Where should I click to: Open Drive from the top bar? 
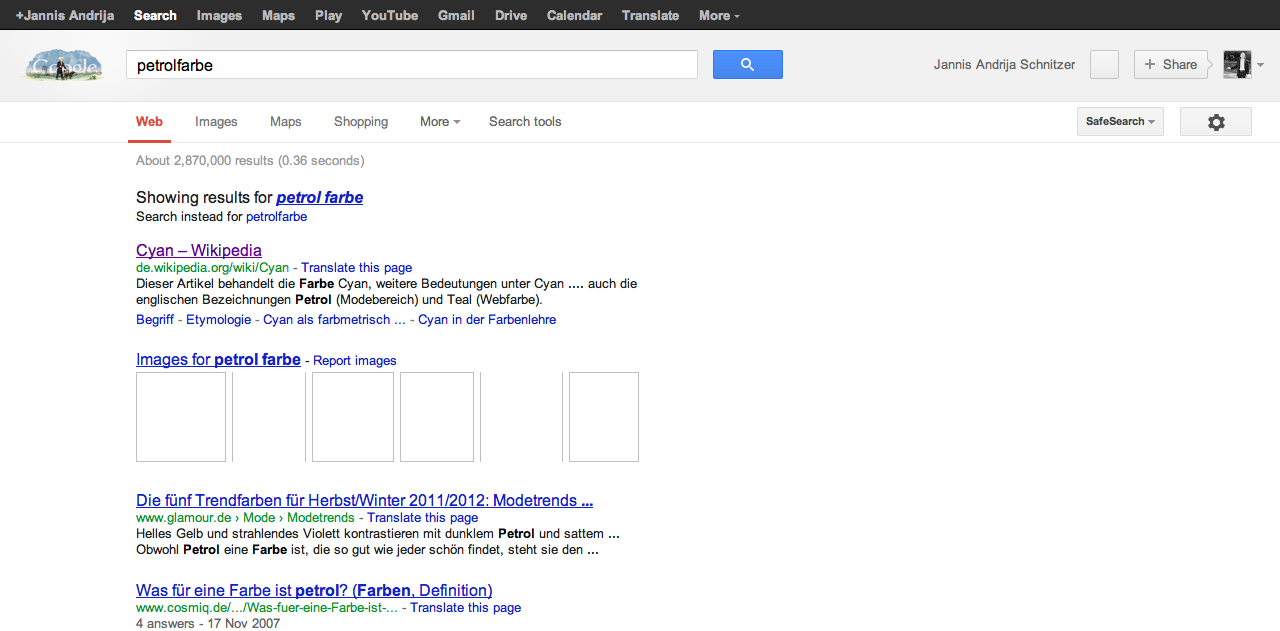coord(511,15)
